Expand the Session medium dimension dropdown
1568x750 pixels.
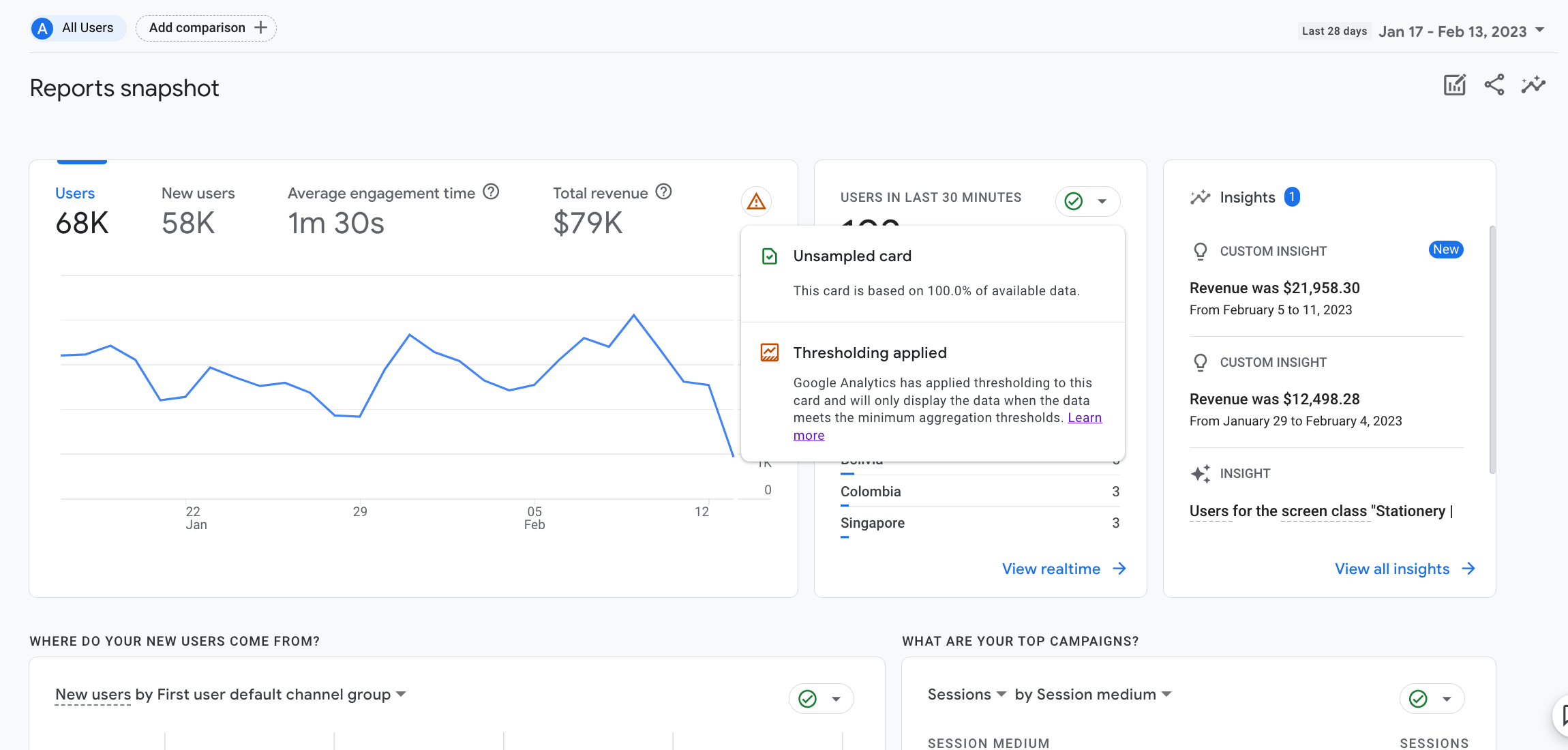pos(1166,694)
